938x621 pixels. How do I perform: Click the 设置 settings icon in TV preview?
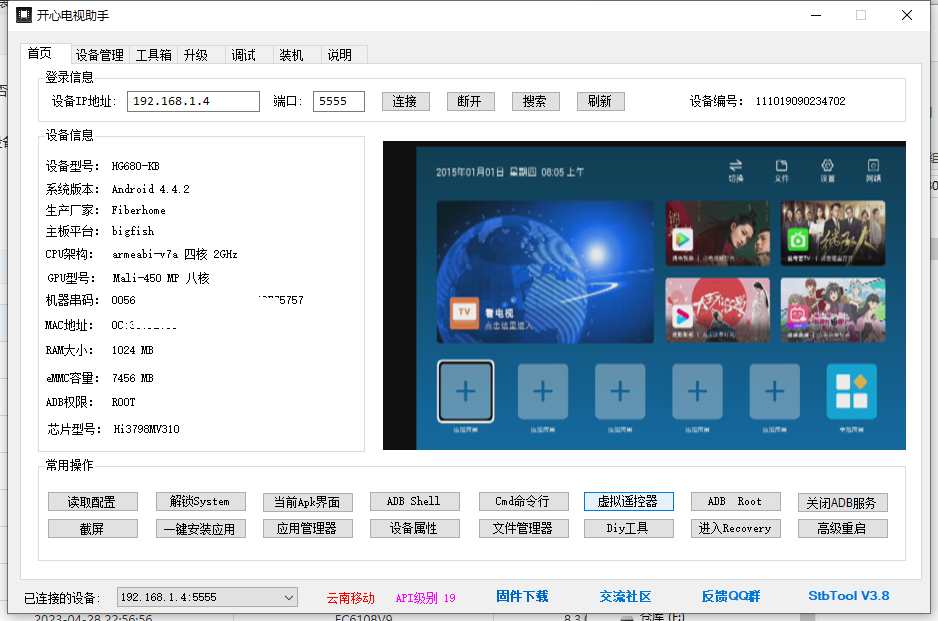pos(827,170)
